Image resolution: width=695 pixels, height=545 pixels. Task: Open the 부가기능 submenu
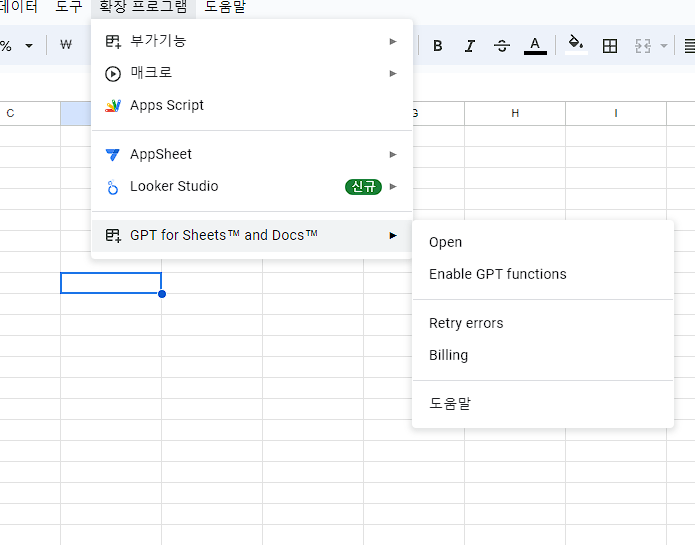252,41
